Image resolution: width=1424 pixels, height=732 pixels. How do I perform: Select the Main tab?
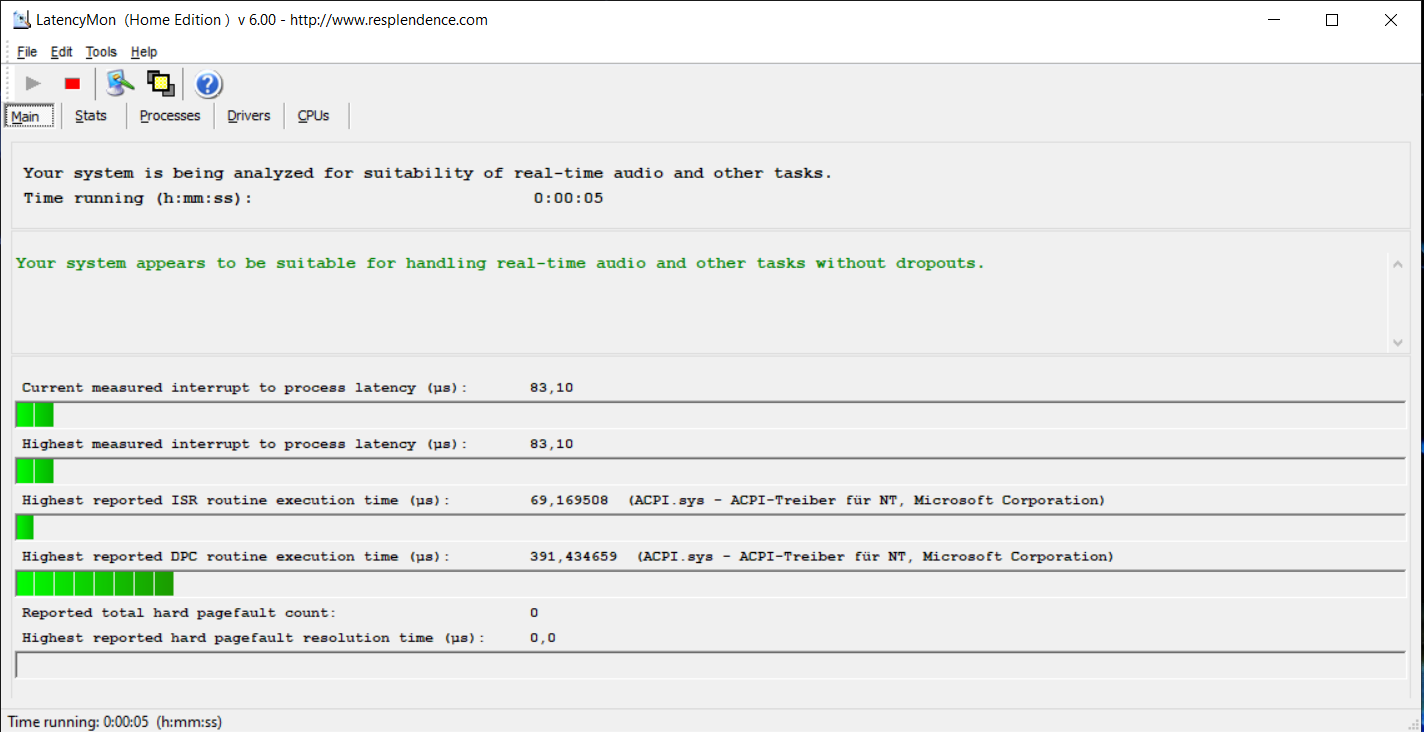tap(25, 116)
